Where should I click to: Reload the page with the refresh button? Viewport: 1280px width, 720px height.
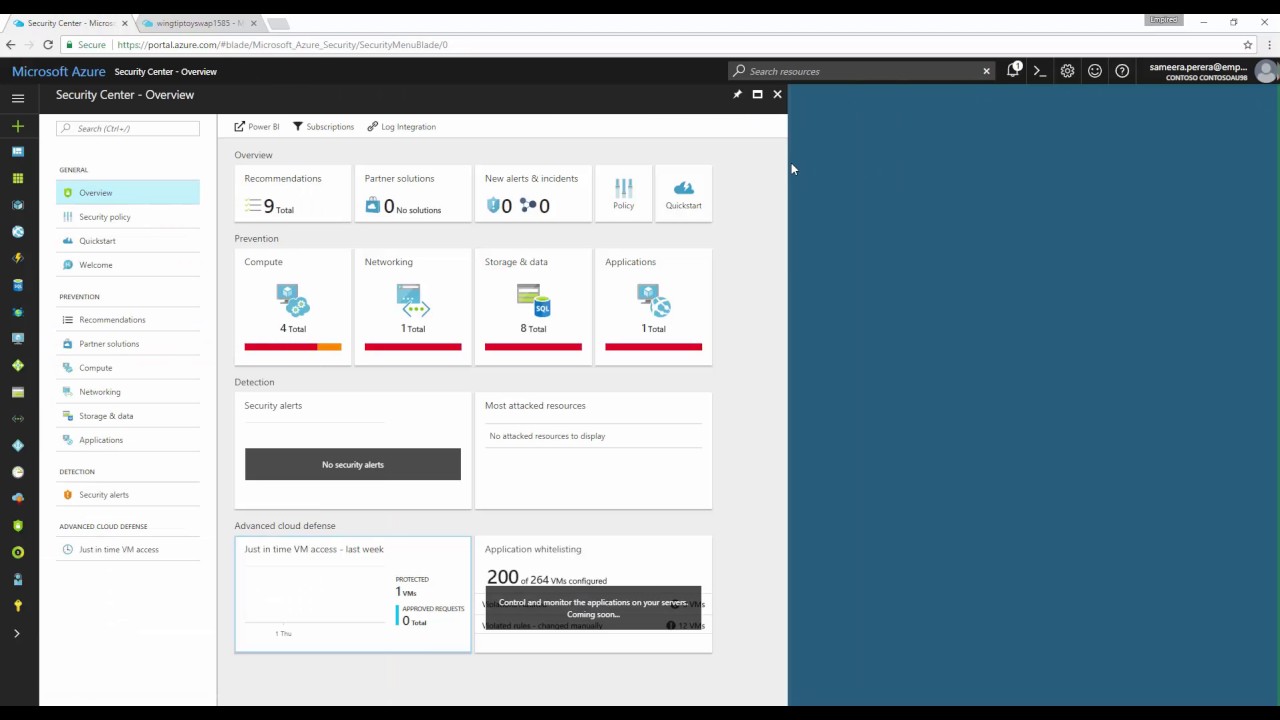(48, 45)
